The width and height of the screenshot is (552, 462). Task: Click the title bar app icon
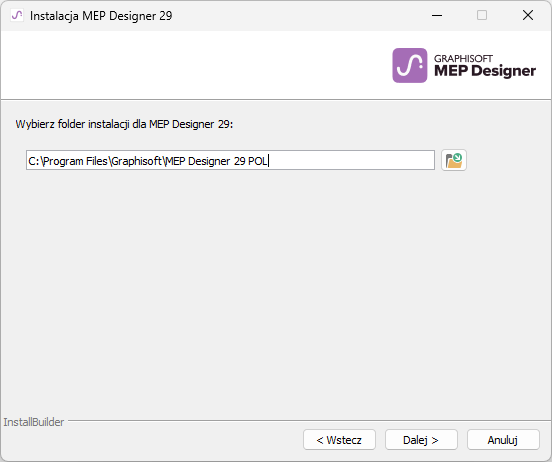17,15
